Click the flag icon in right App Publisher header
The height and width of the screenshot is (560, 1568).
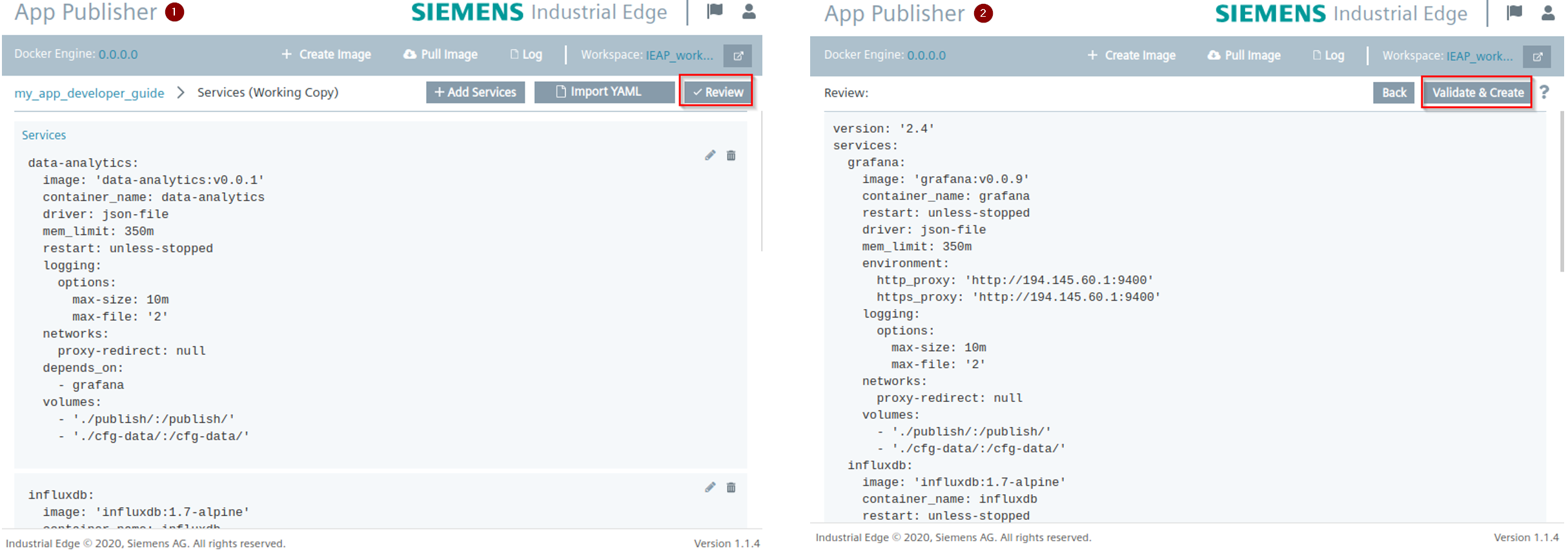pos(1514,12)
